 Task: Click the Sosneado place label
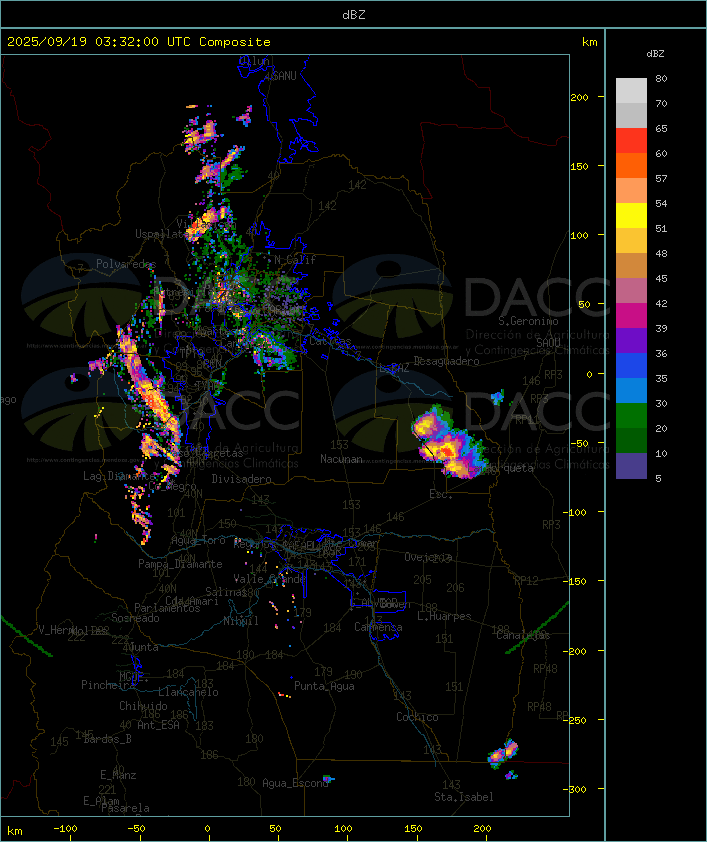(x=135, y=618)
